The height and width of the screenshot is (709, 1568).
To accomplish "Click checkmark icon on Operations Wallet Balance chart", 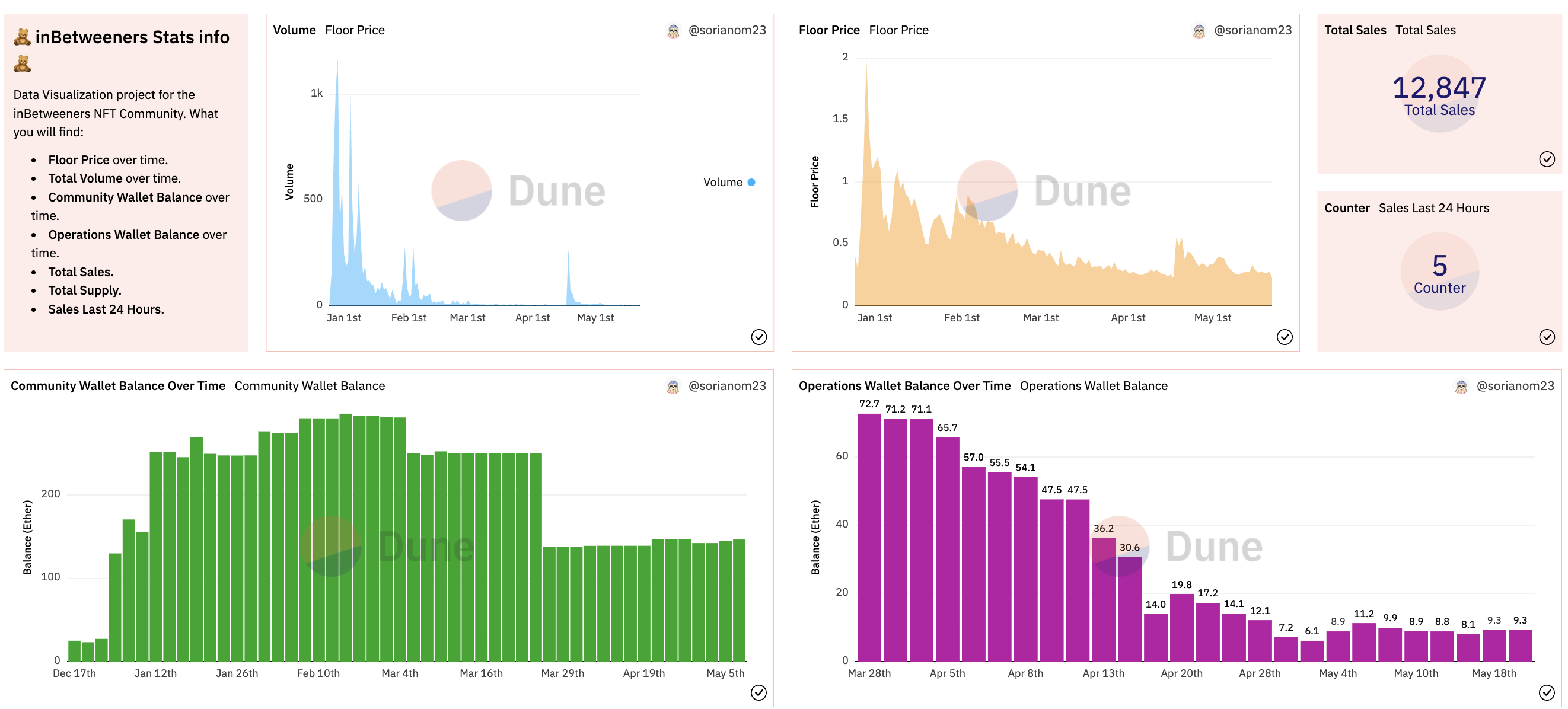I will point(1547,692).
